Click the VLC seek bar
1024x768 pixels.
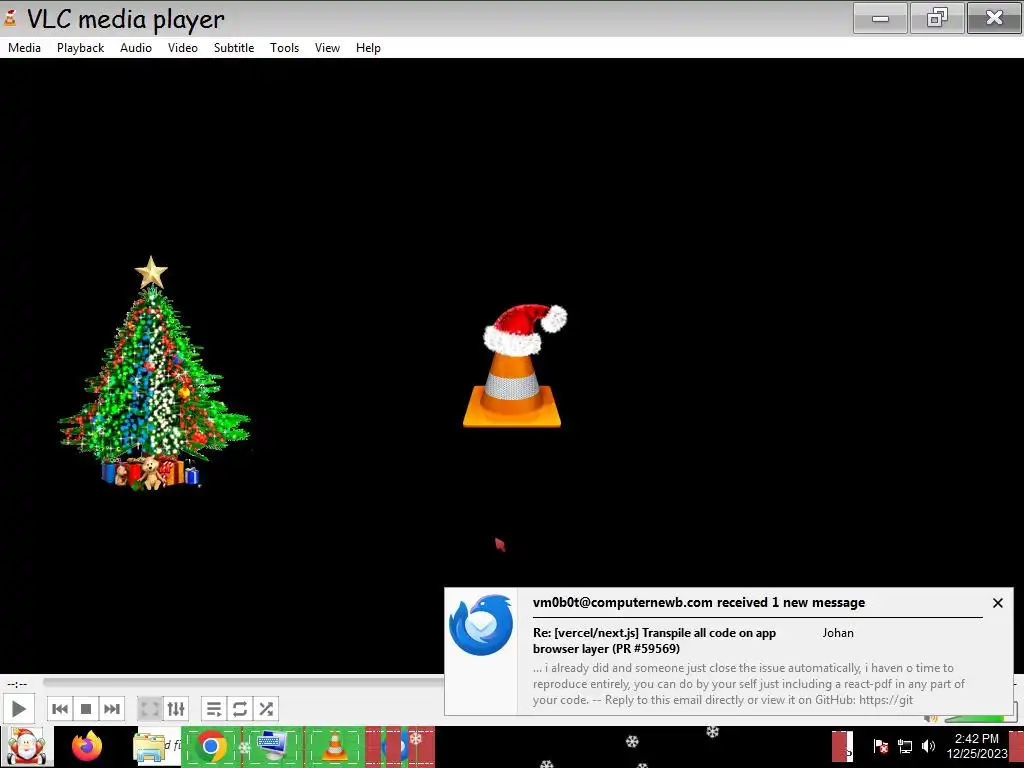tap(244, 682)
